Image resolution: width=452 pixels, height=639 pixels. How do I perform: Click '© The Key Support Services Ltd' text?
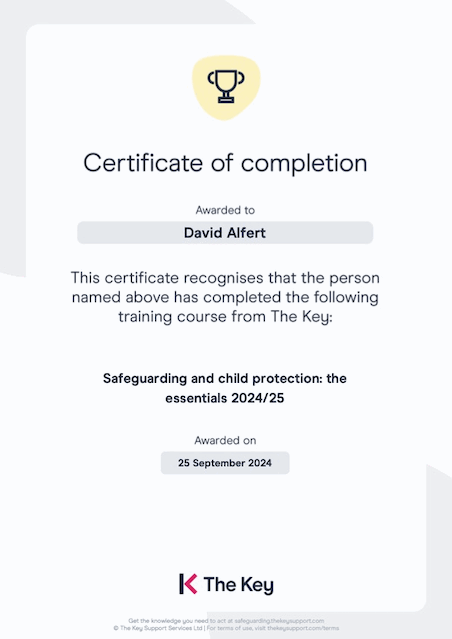pos(158,628)
